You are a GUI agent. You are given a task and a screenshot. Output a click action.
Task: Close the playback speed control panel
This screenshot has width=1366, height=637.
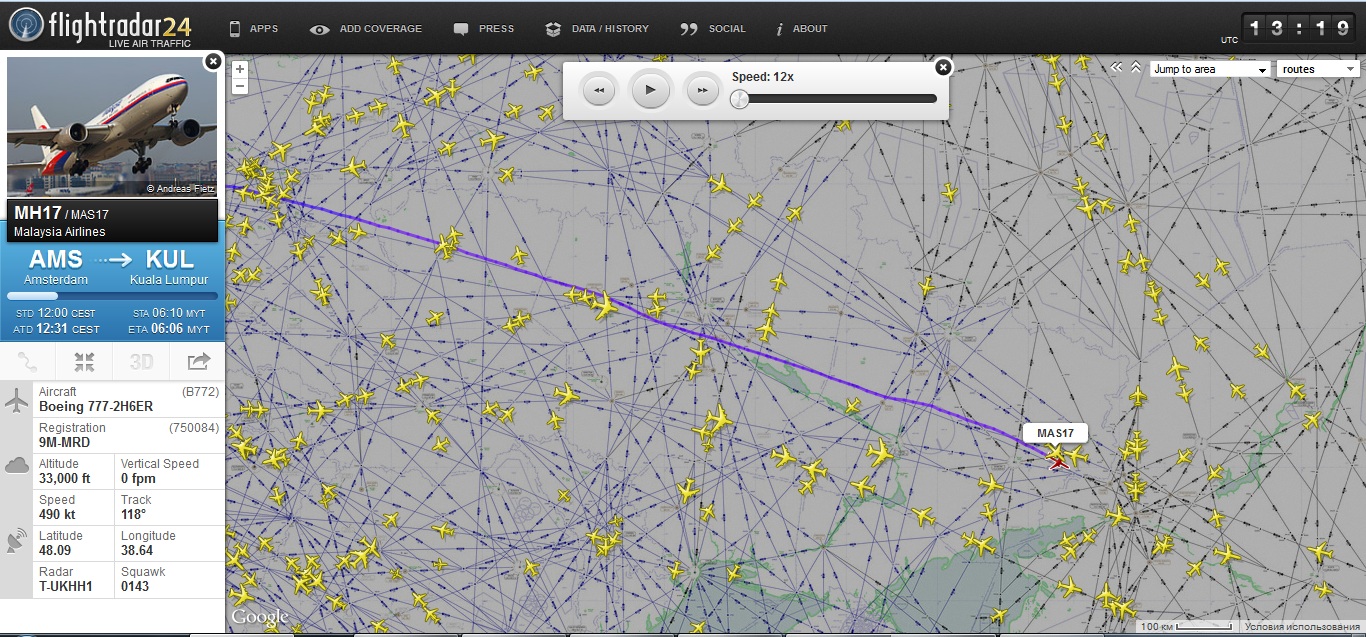(x=942, y=67)
